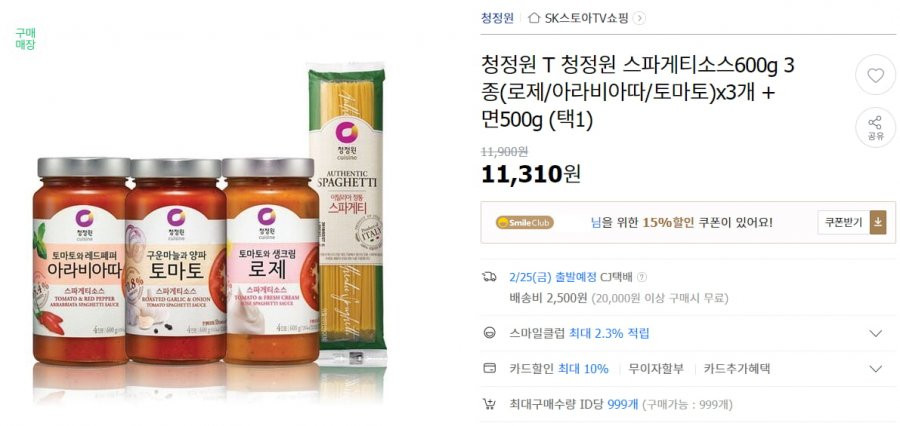Click the shopping cart quantity icon

(x=489, y=404)
